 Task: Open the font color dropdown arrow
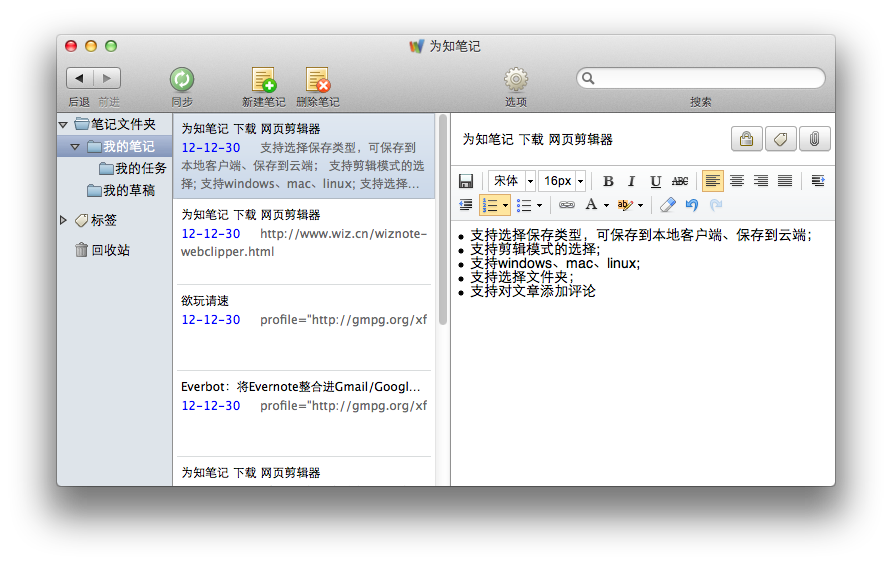(606, 205)
